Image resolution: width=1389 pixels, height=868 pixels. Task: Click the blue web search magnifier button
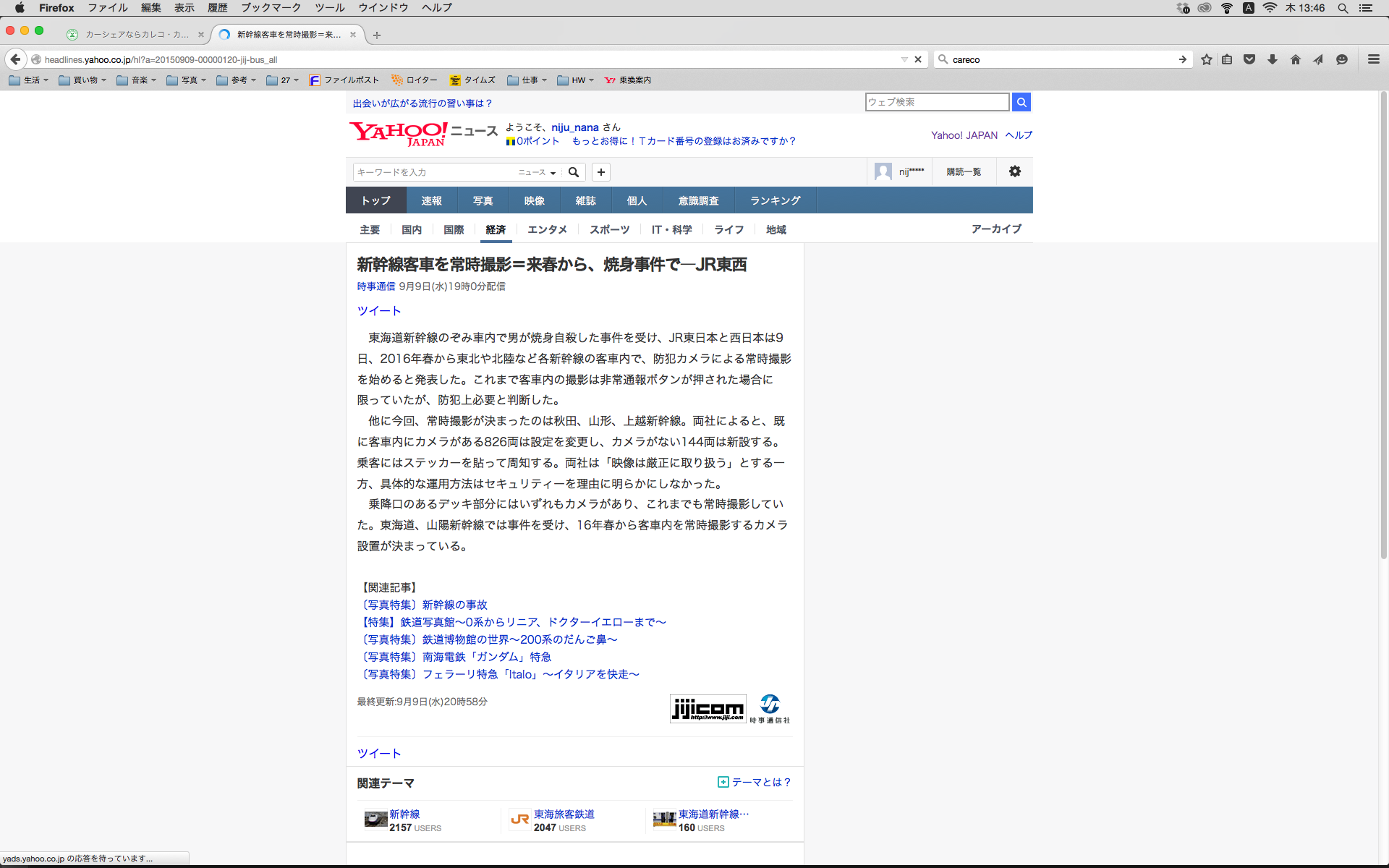pos(1021,102)
